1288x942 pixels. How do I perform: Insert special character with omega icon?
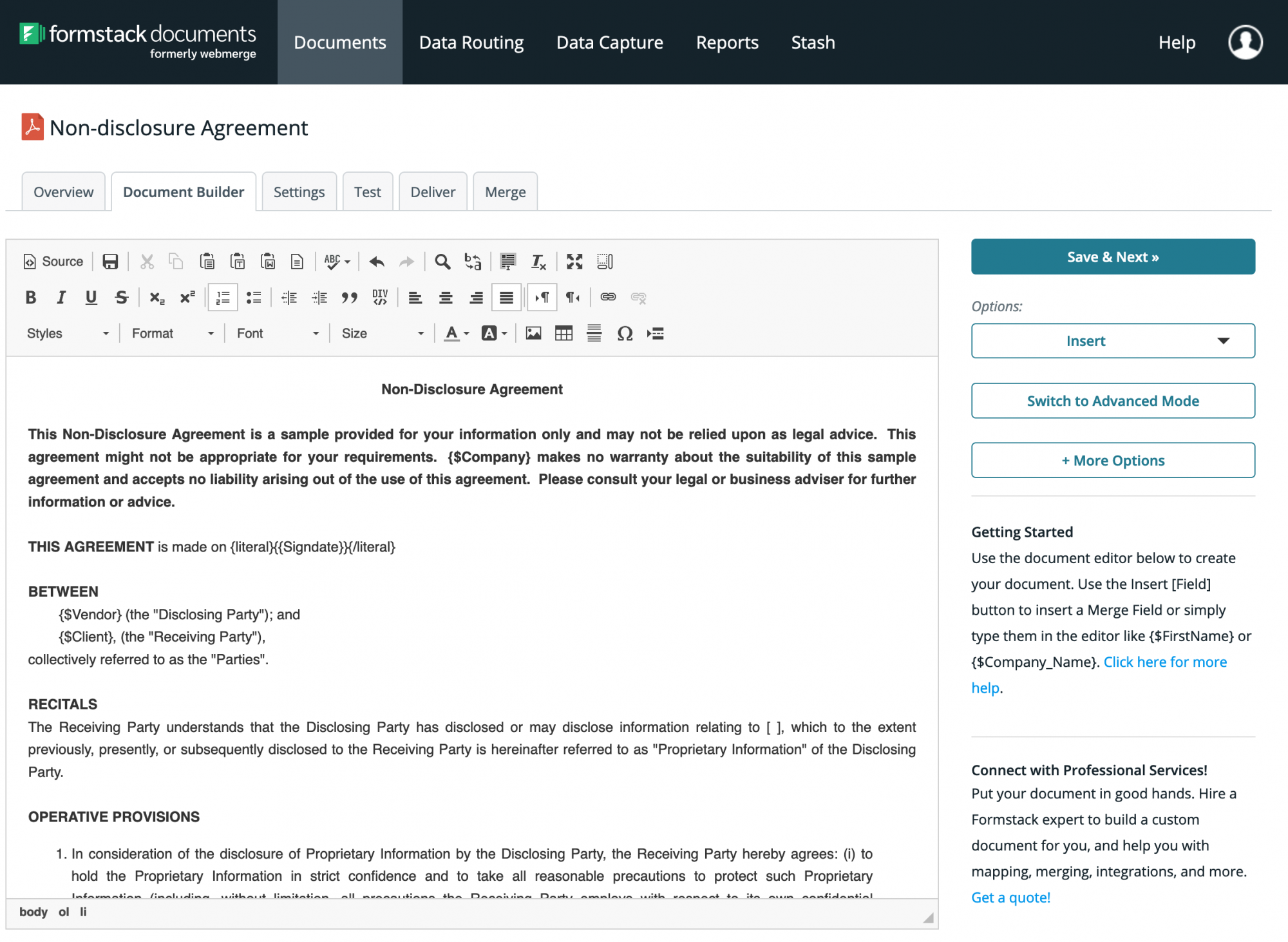pyautogui.click(x=625, y=333)
